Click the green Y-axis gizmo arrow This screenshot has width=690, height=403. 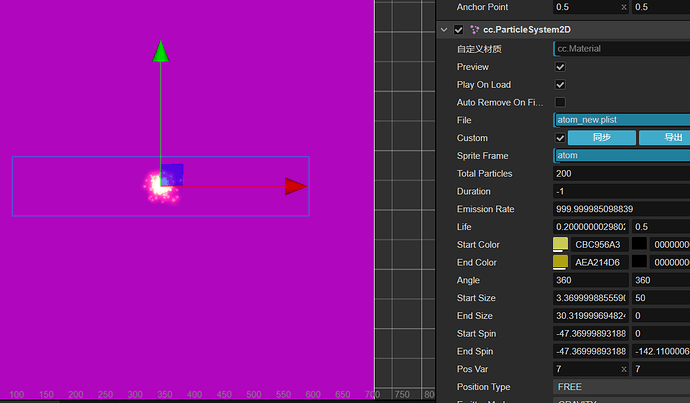point(161,51)
